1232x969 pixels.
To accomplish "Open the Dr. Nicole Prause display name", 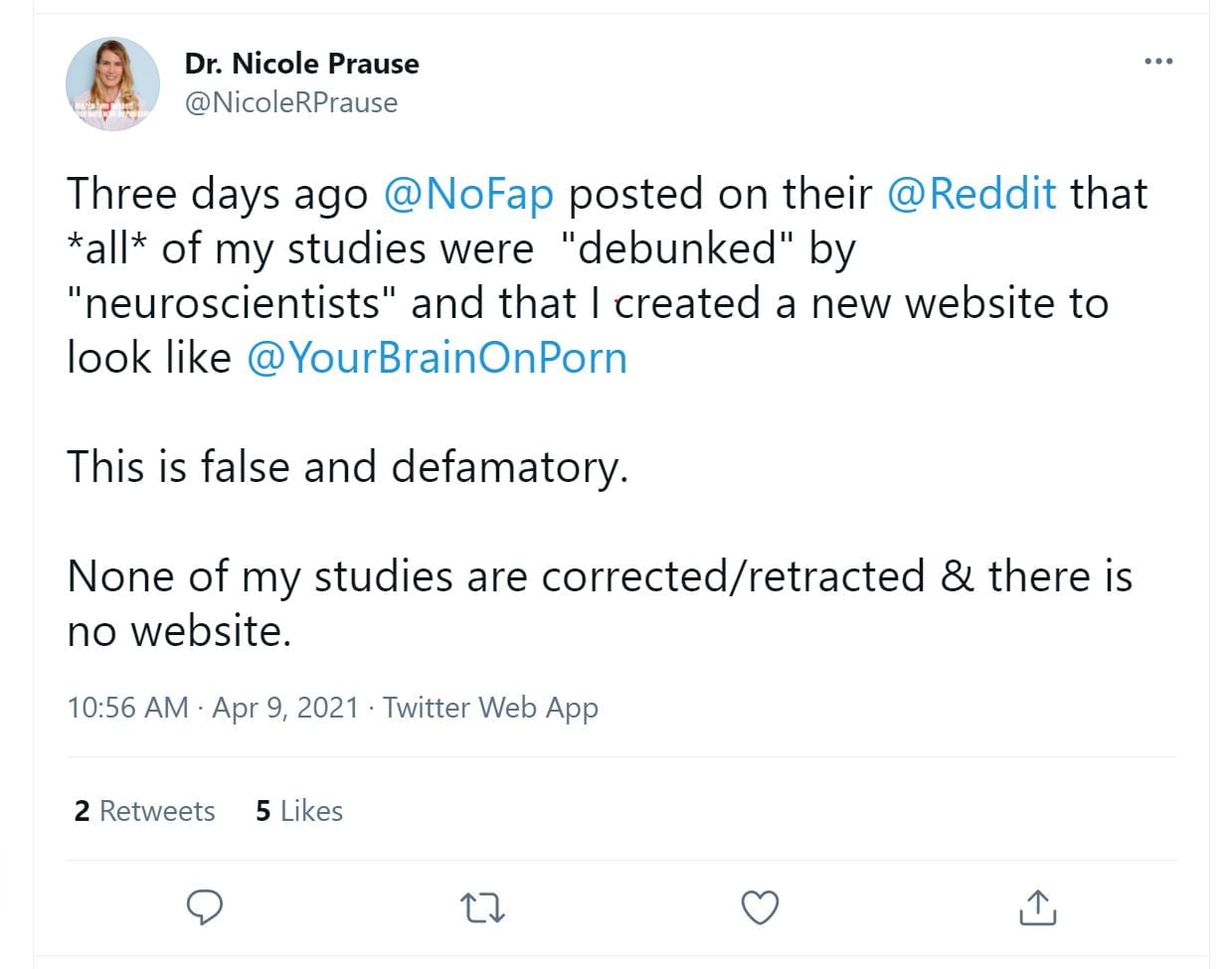I will (x=301, y=64).
